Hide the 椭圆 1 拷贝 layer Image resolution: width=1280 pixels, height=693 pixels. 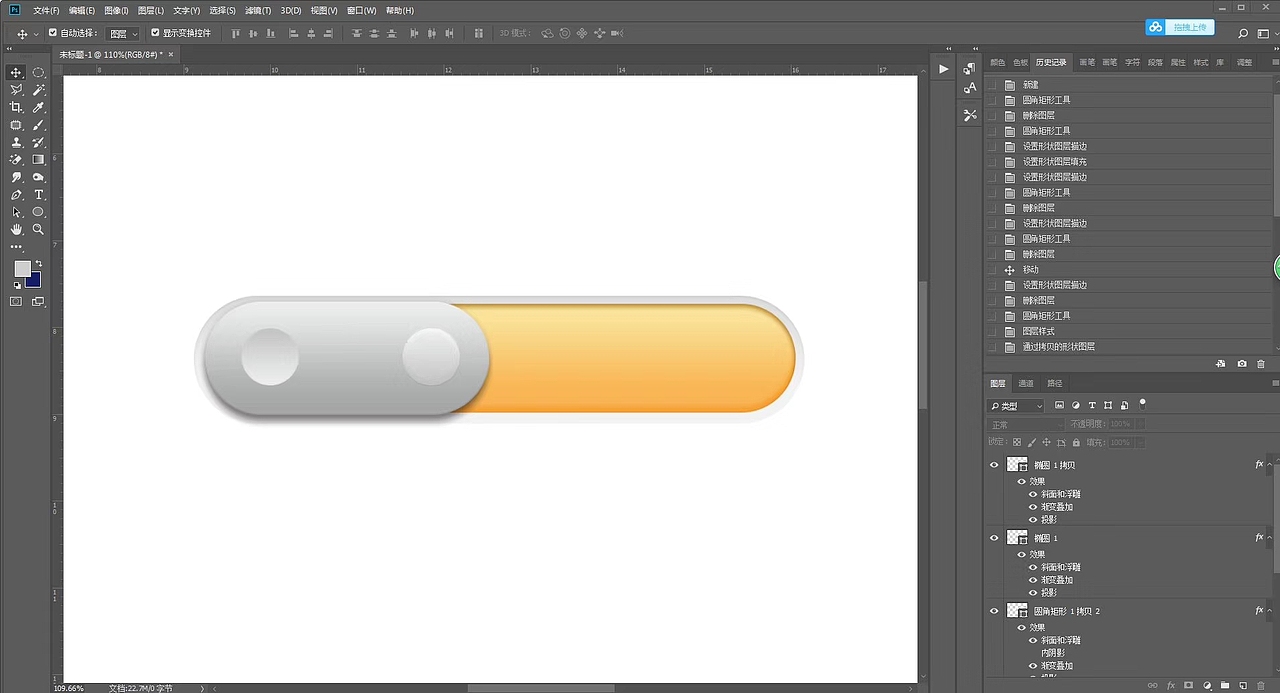[x=994, y=465]
